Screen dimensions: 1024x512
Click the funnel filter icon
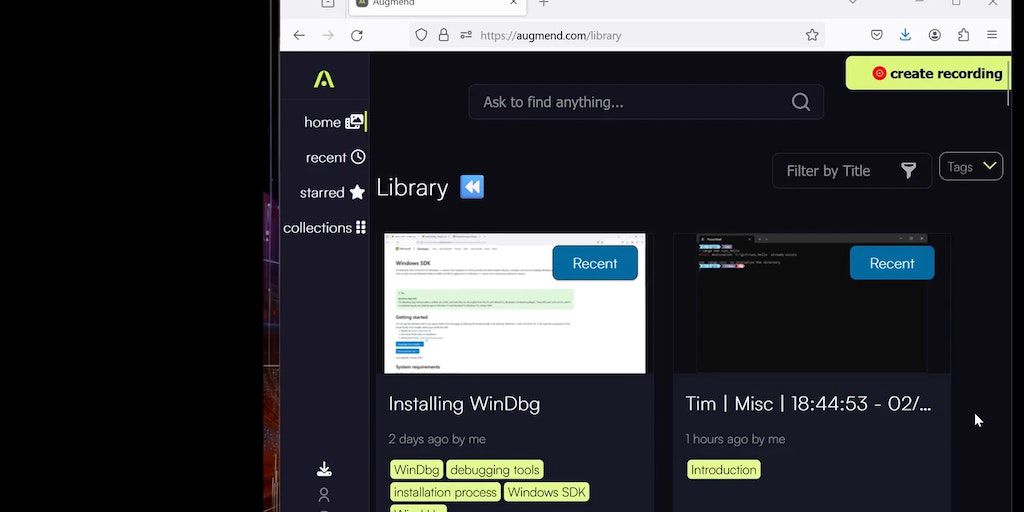point(908,171)
